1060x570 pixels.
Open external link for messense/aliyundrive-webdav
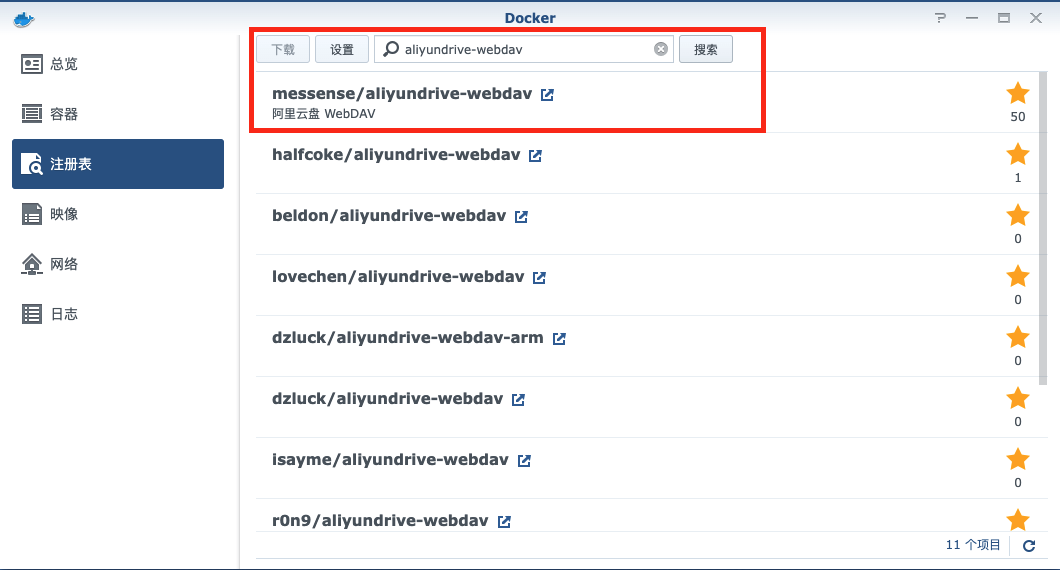(547, 95)
